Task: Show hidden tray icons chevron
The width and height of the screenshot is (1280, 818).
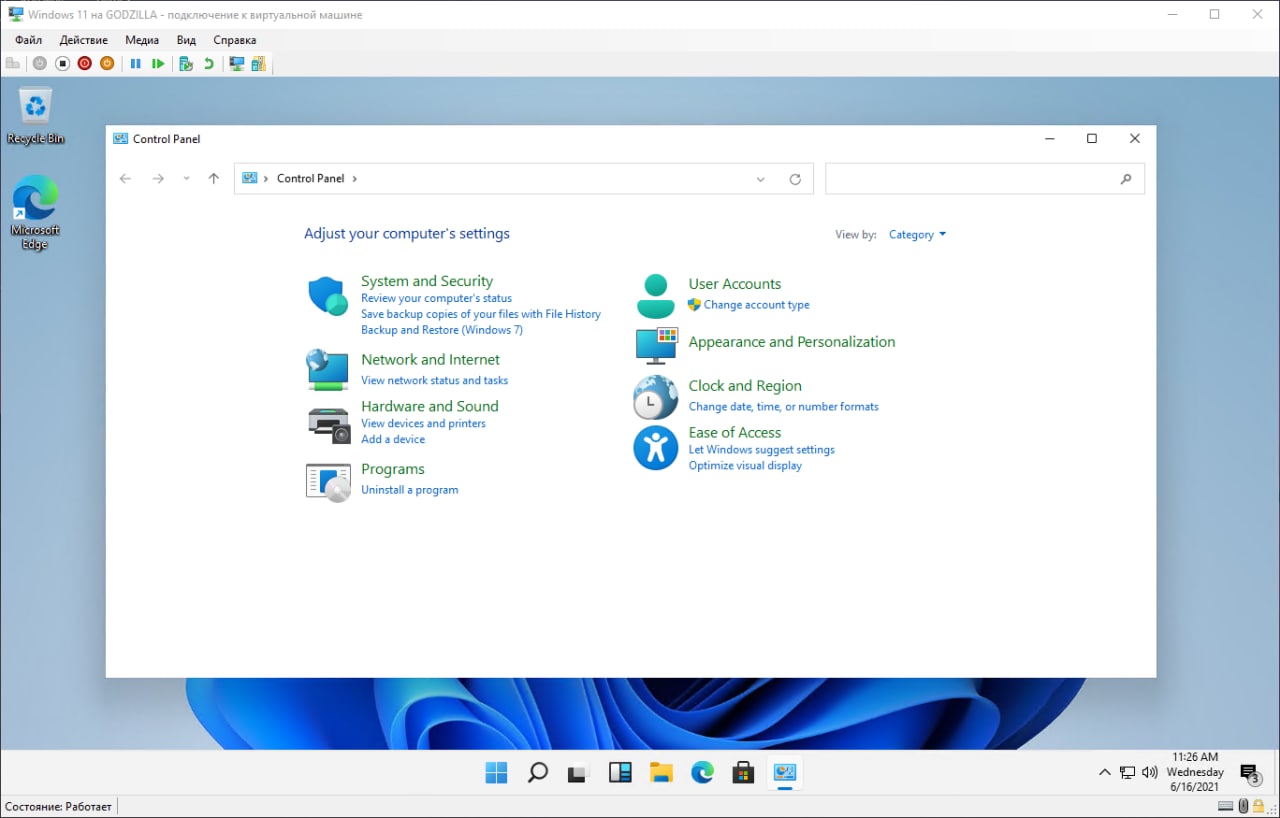Action: point(1104,772)
